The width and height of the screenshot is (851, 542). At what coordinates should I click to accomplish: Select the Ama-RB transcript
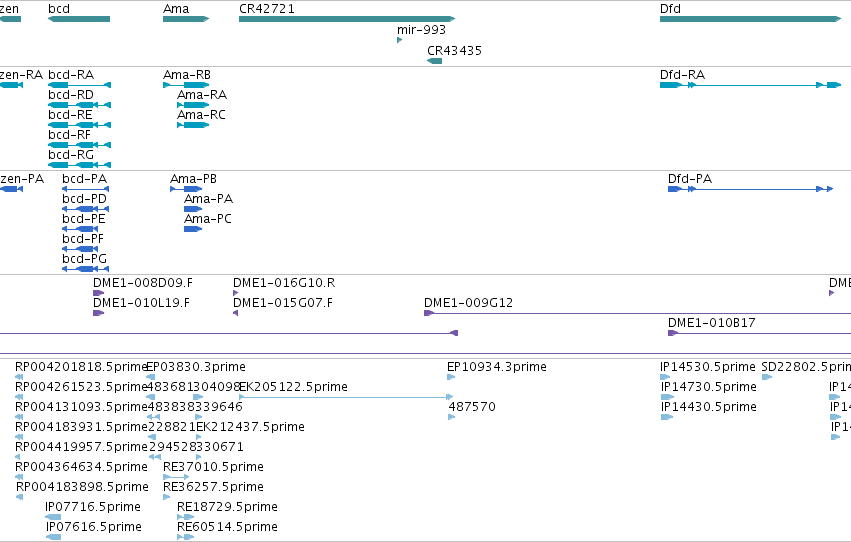[x=186, y=85]
